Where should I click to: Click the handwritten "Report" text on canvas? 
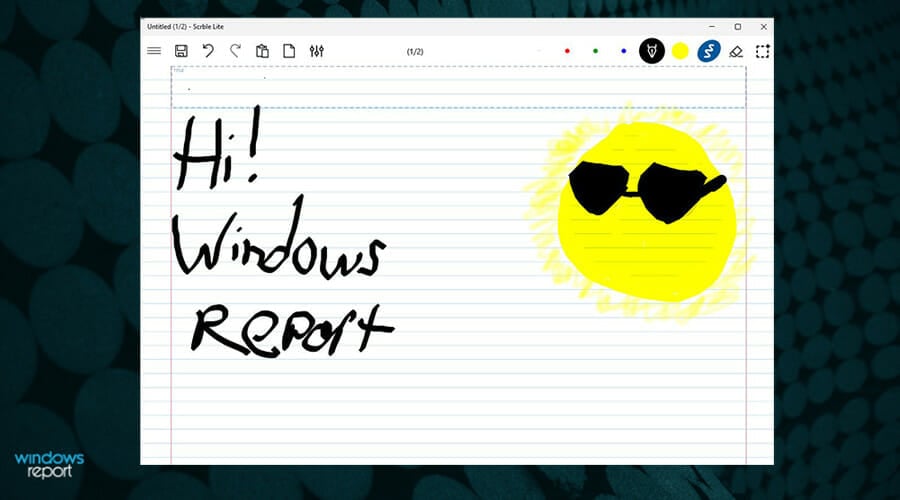coord(290,328)
